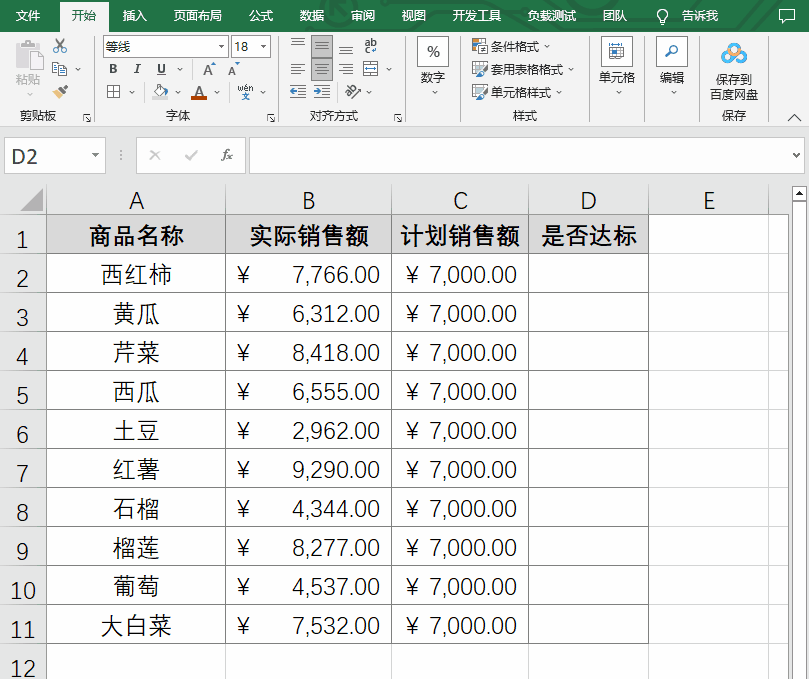
Task: Expand underline style options arrow
Action: coord(180,69)
